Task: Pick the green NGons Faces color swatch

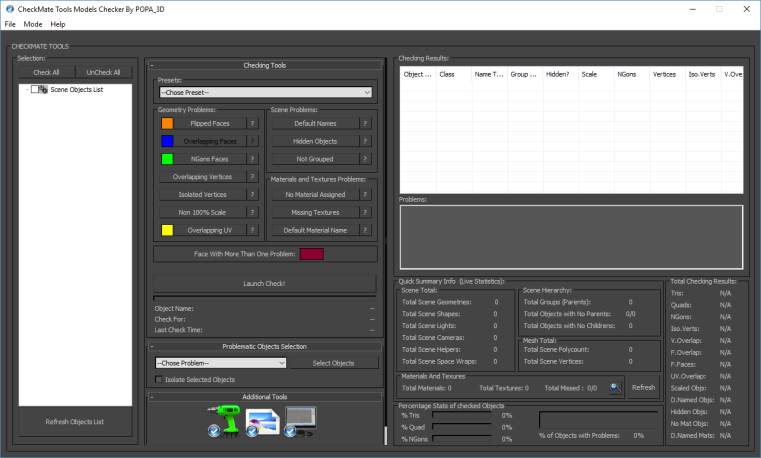Action: click(167, 159)
